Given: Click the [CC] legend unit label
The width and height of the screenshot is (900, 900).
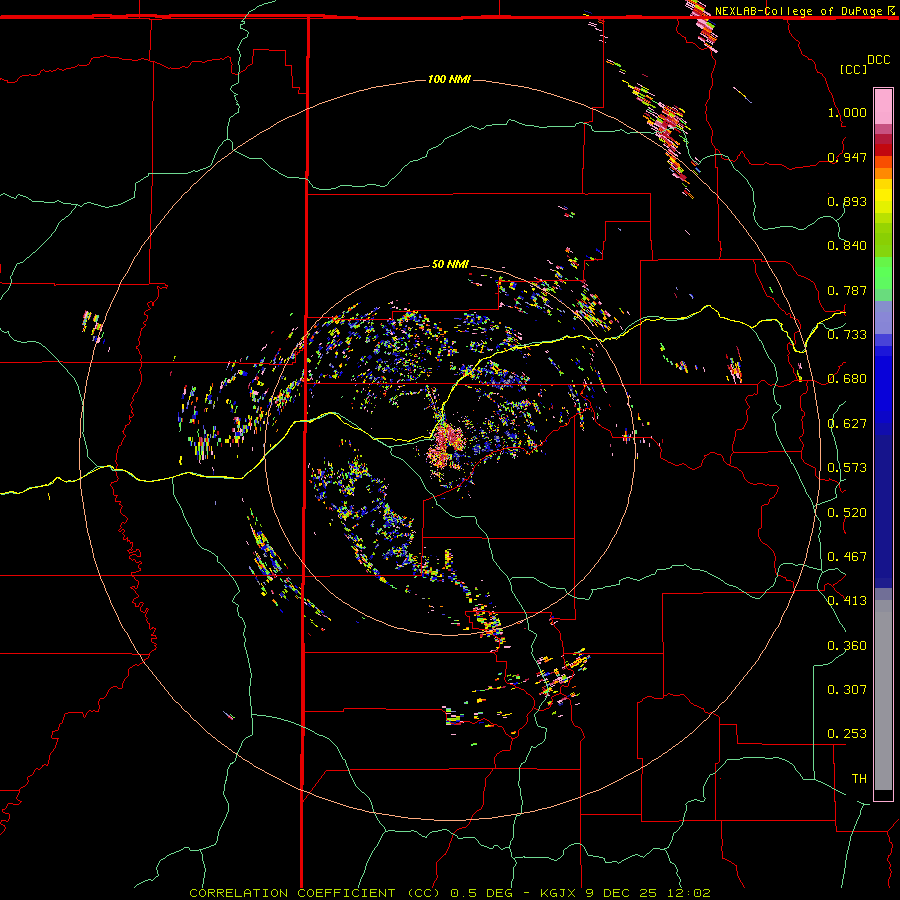Looking at the screenshot, I should (854, 69).
